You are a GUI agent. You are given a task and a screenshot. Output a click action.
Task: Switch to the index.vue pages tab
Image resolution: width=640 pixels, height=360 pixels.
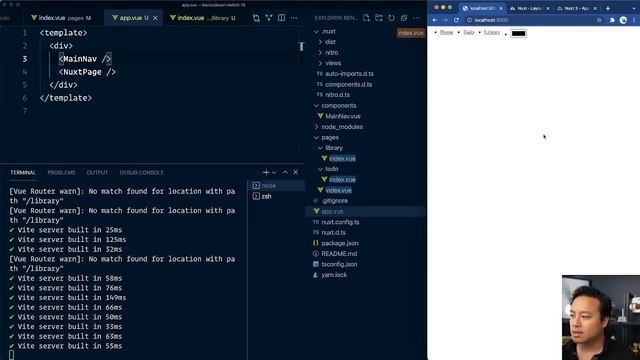[x=61, y=18]
